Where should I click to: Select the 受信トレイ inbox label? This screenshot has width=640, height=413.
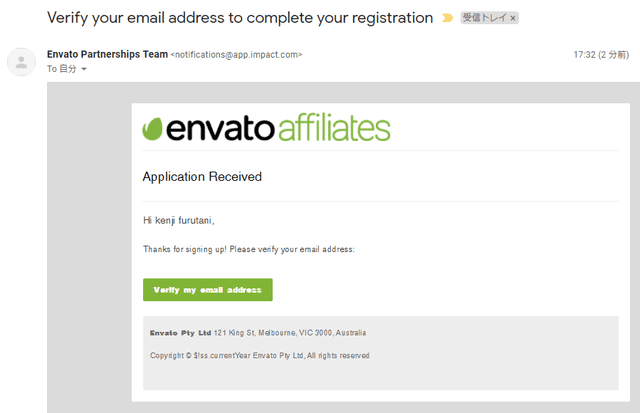point(484,18)
